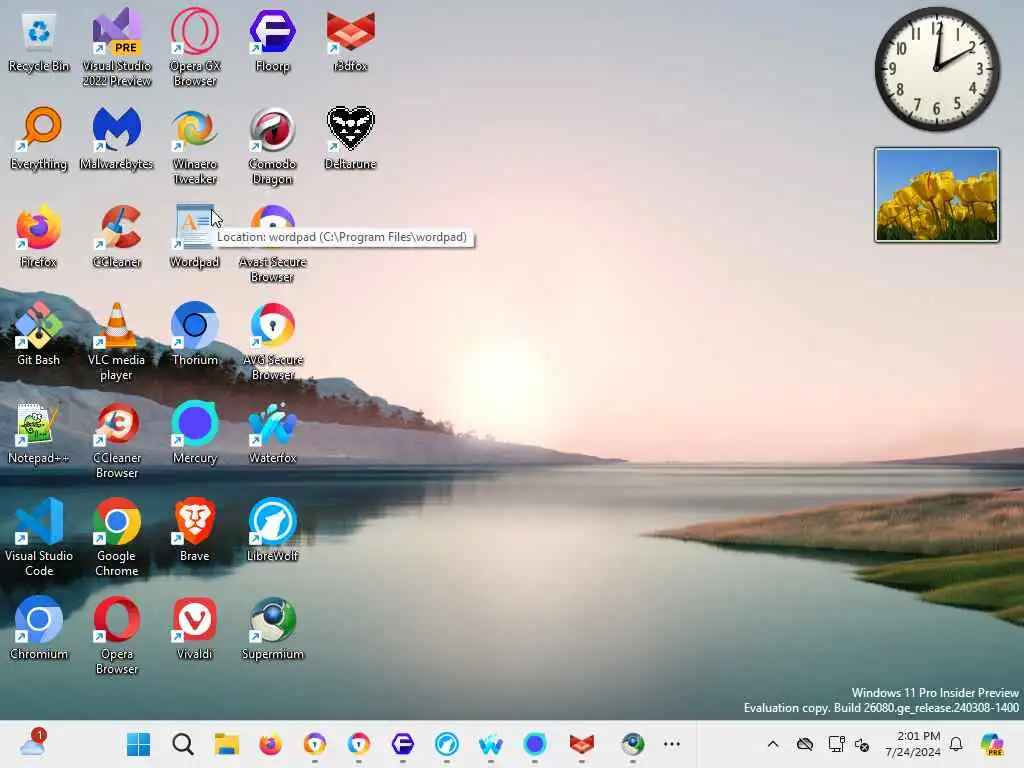Open the Windows Start menu
This screenshot has width=1024, height=768.
pyautogui.click(x=138, y=744)
